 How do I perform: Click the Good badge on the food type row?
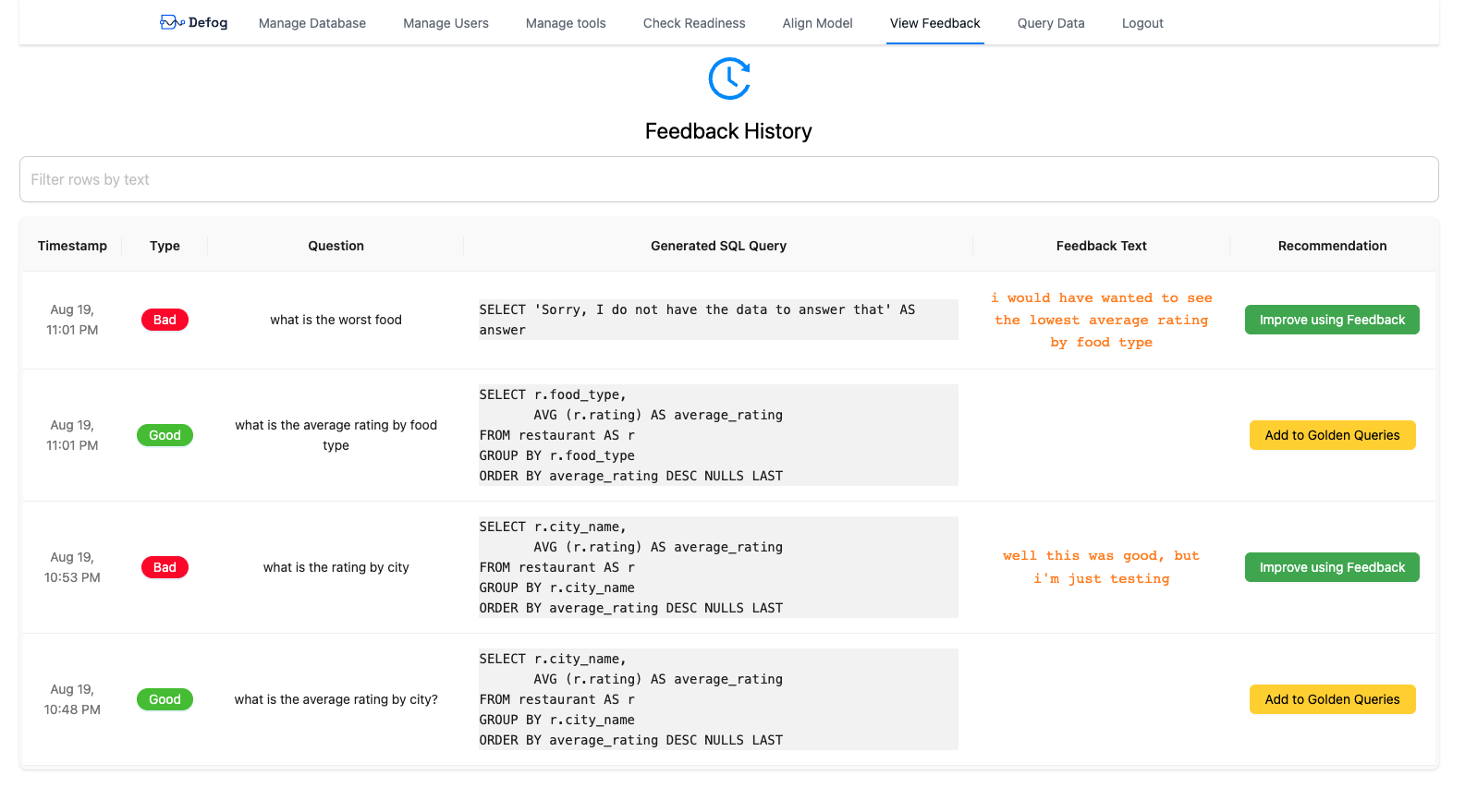pyautogui.click(x=165, y=434)
